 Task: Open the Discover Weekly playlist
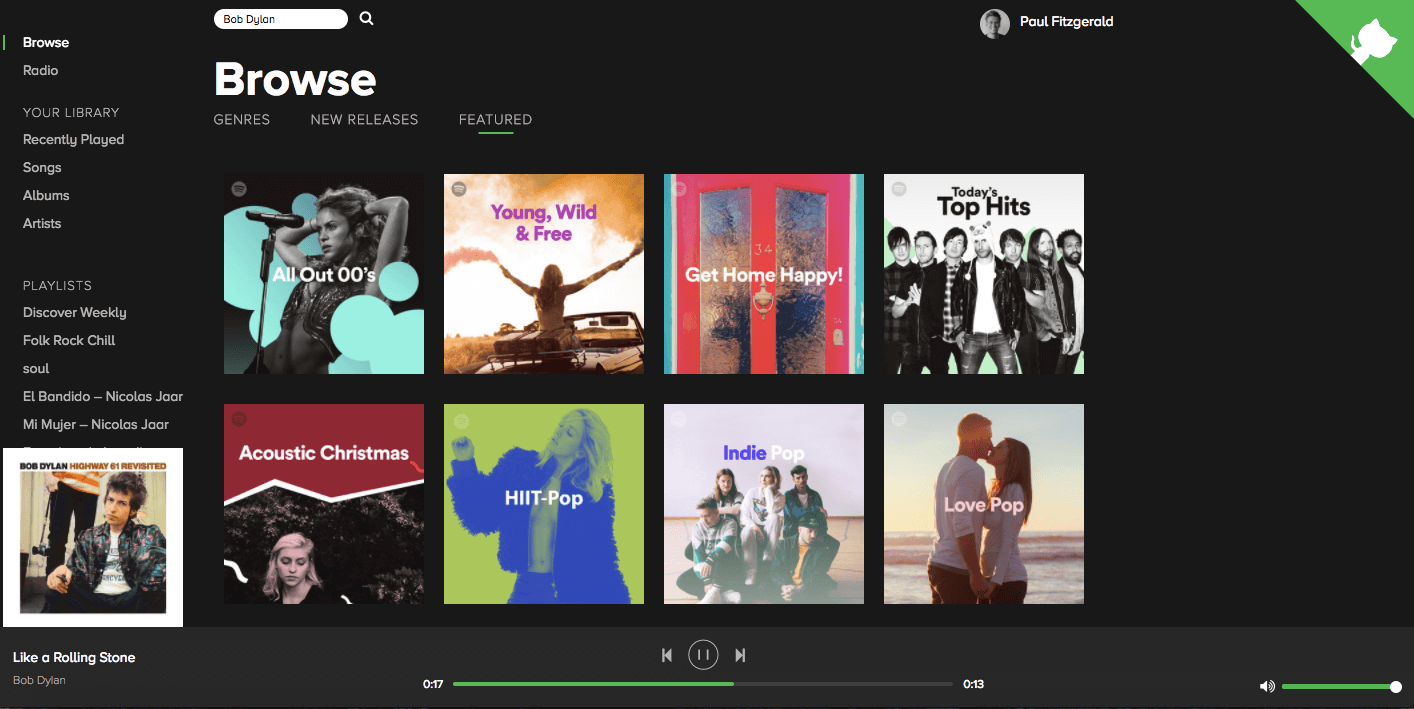(x=75, y=312)
